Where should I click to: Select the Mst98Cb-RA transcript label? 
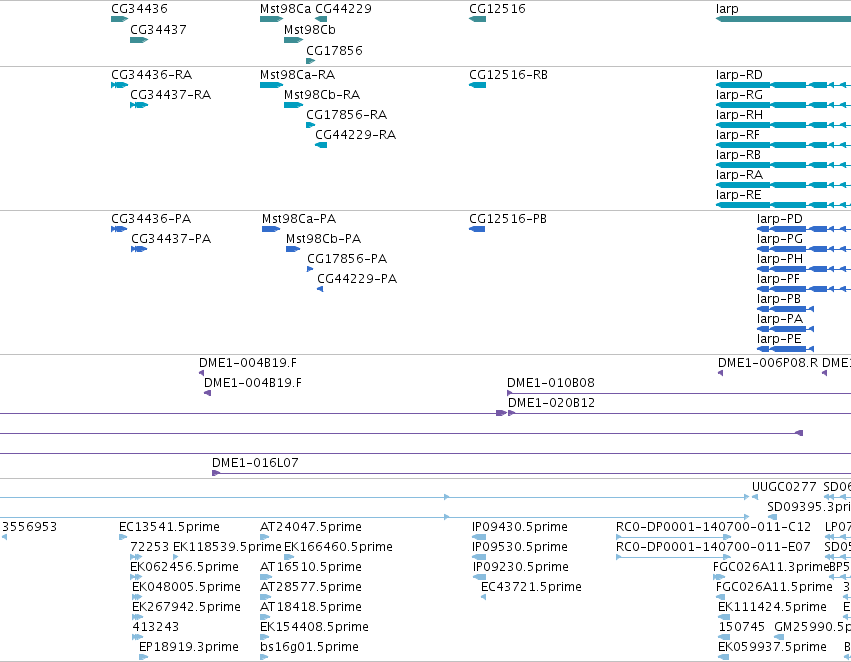(x=322, y=95)
